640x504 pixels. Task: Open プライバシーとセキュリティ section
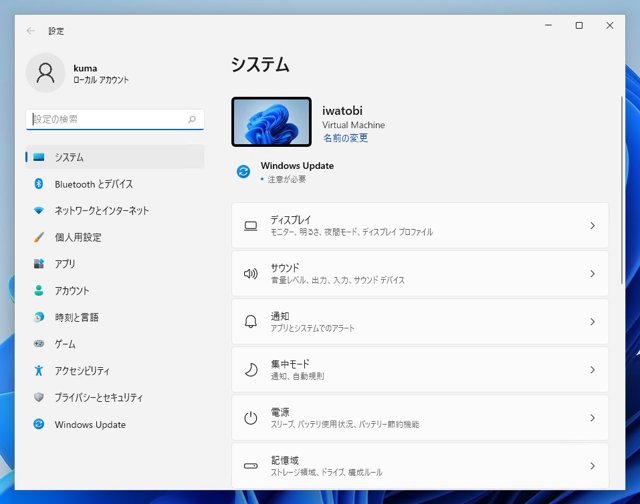click(x=115, y=397)
